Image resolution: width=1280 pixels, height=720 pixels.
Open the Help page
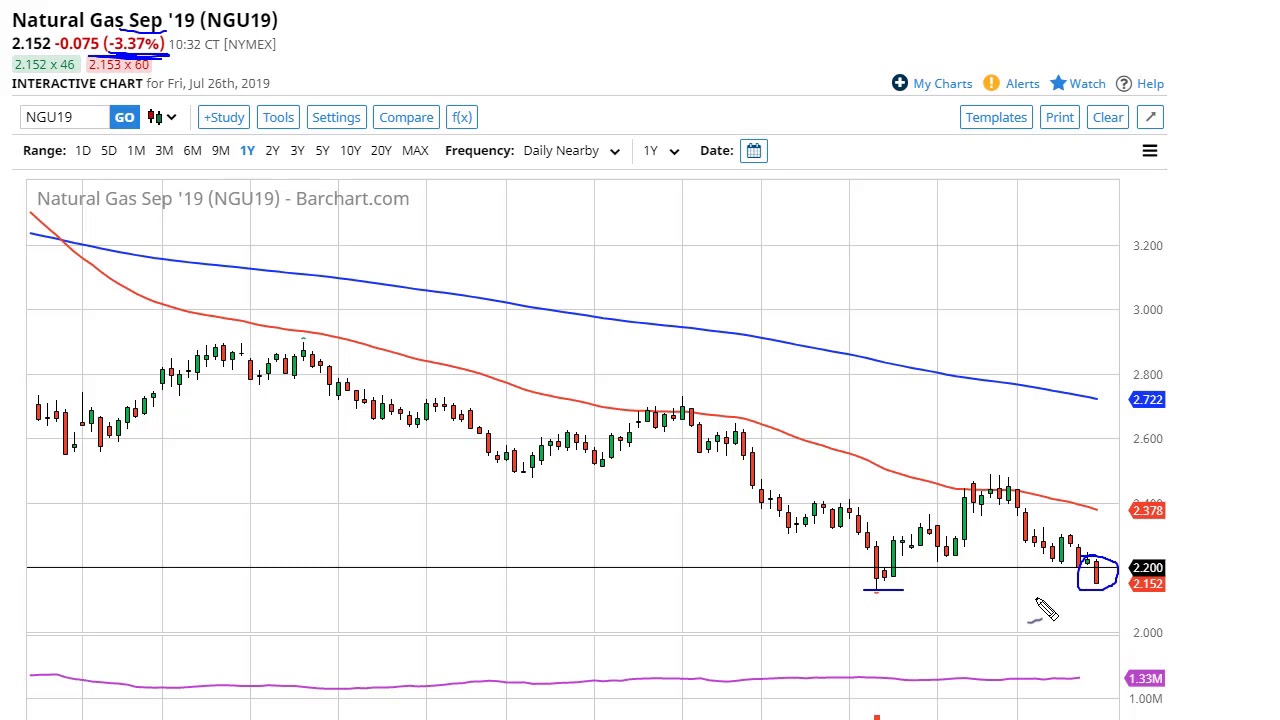[1150, 84]
